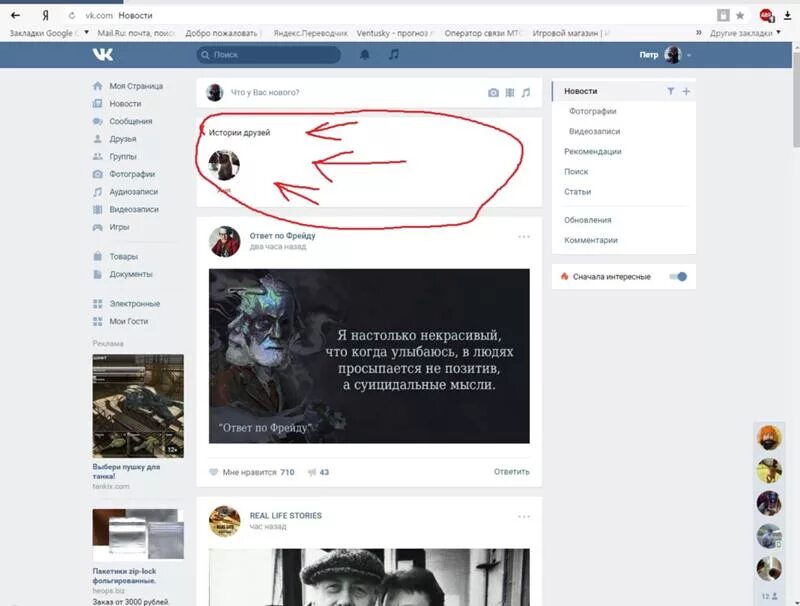Like the Ответ по Фрейду post
Screen dimensions: 800x606
(213, 472)
